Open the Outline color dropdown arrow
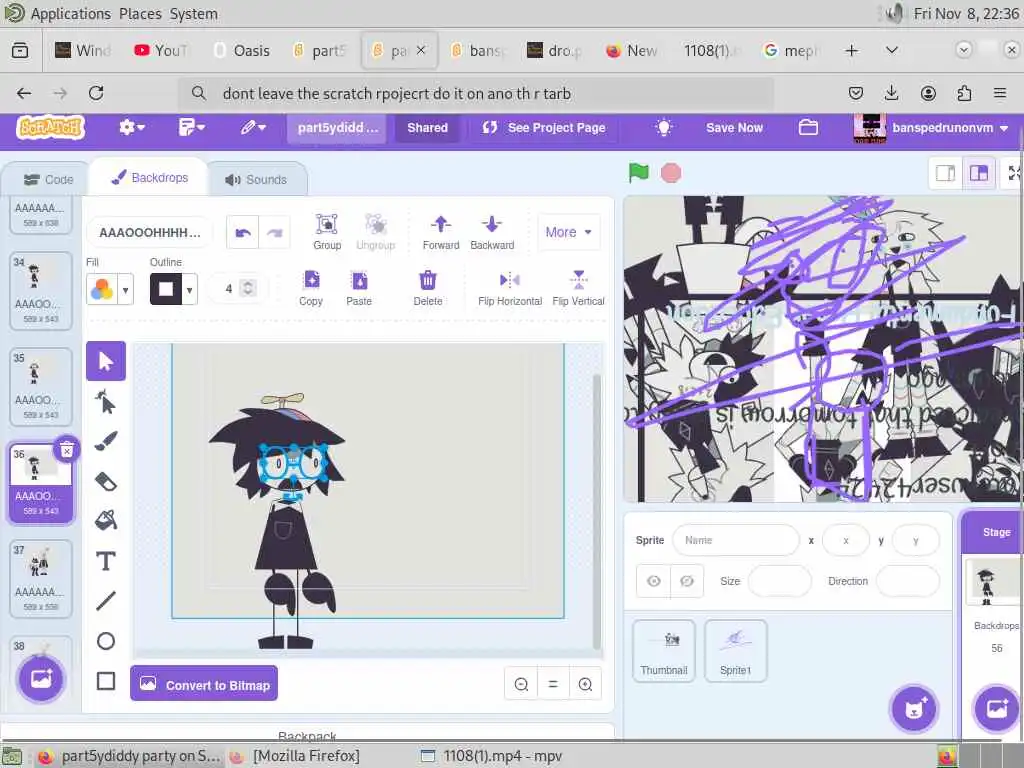 (x=189, y=289)
